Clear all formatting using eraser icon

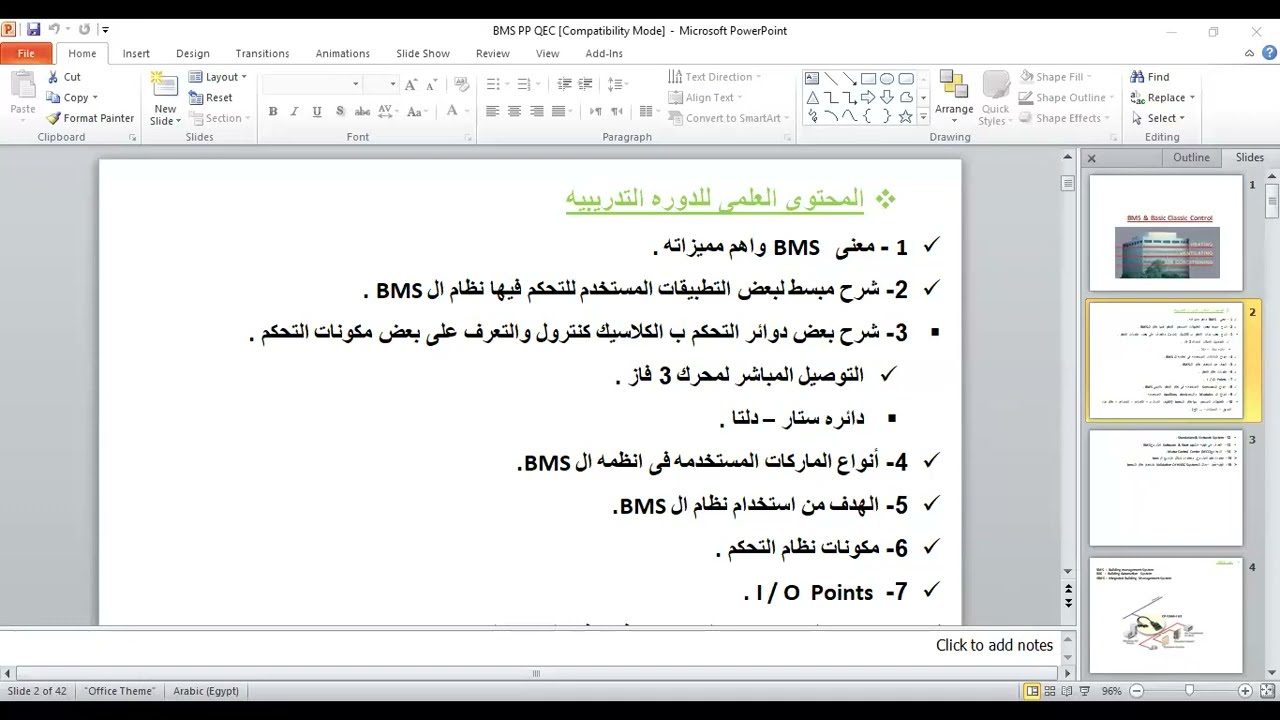pyautogui.click(x=461, y=85)
